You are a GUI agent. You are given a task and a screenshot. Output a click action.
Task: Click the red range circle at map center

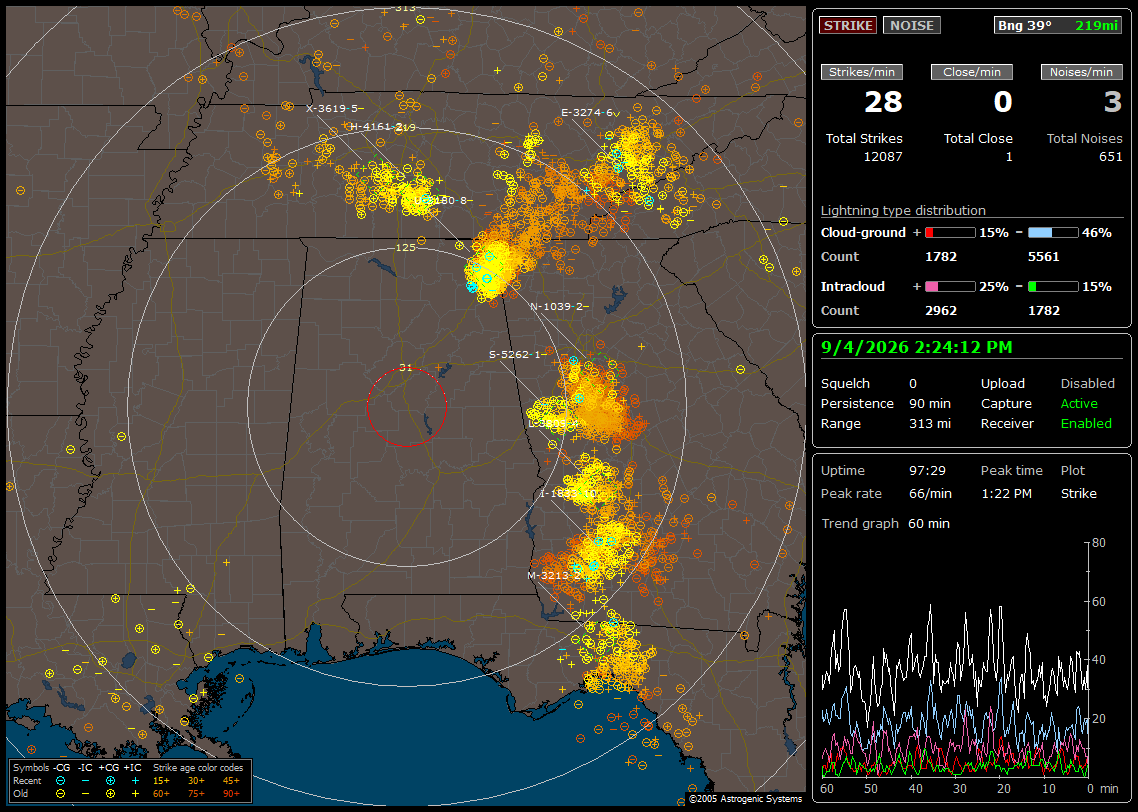point(406,407)
